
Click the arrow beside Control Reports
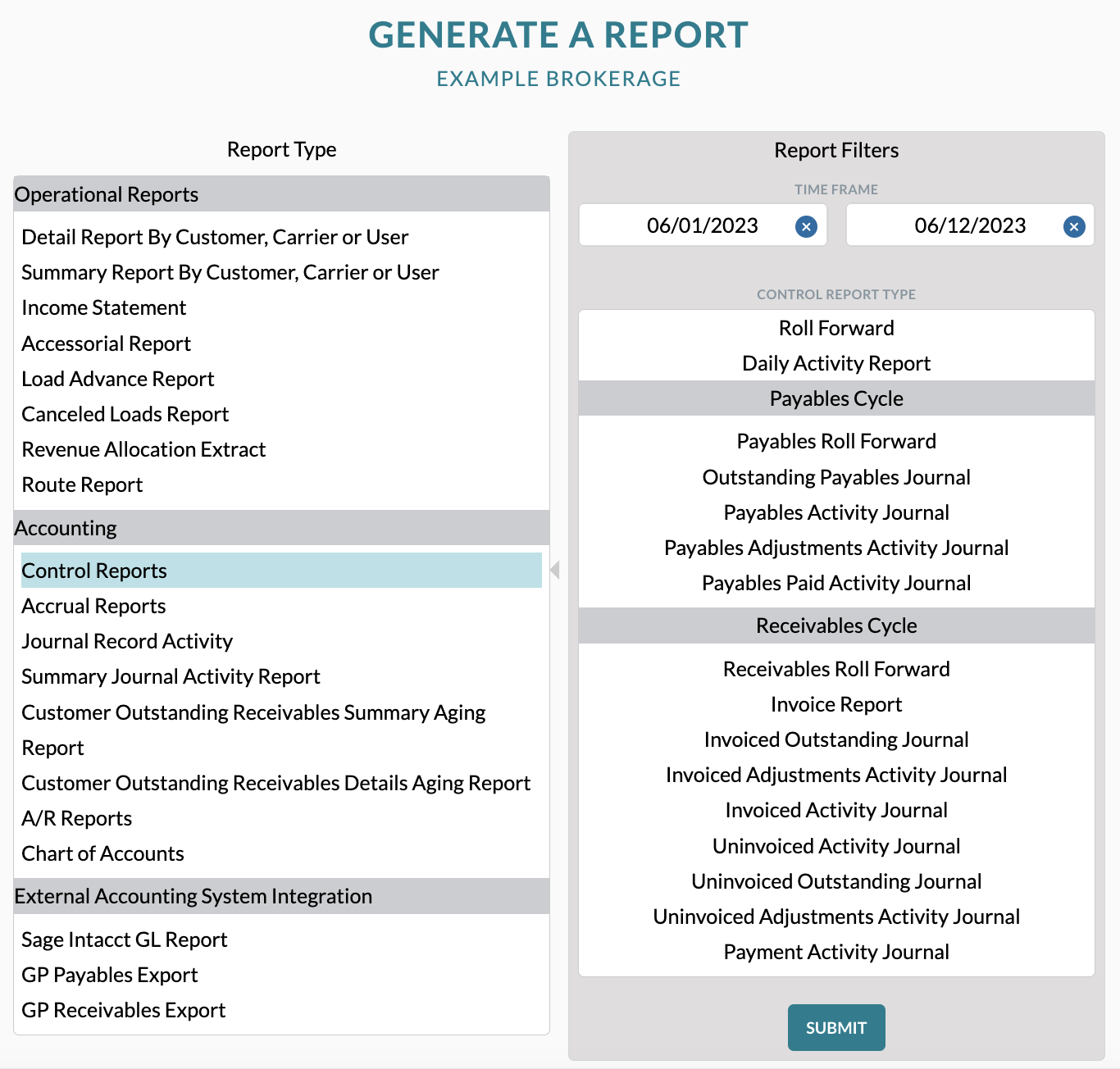click(x=555, y=570)
